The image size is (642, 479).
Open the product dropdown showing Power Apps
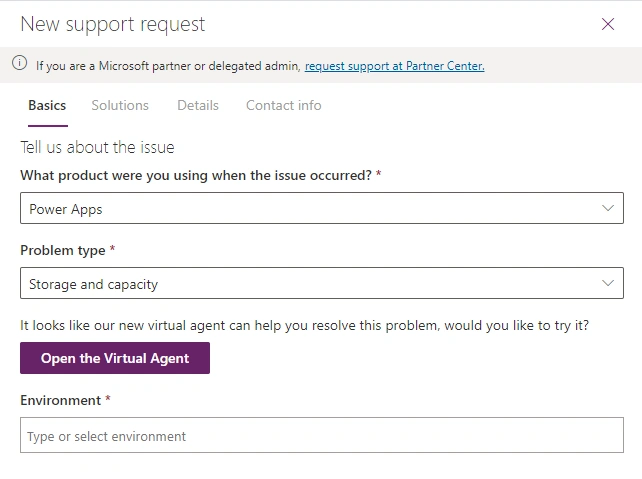[x=322, y=208]
